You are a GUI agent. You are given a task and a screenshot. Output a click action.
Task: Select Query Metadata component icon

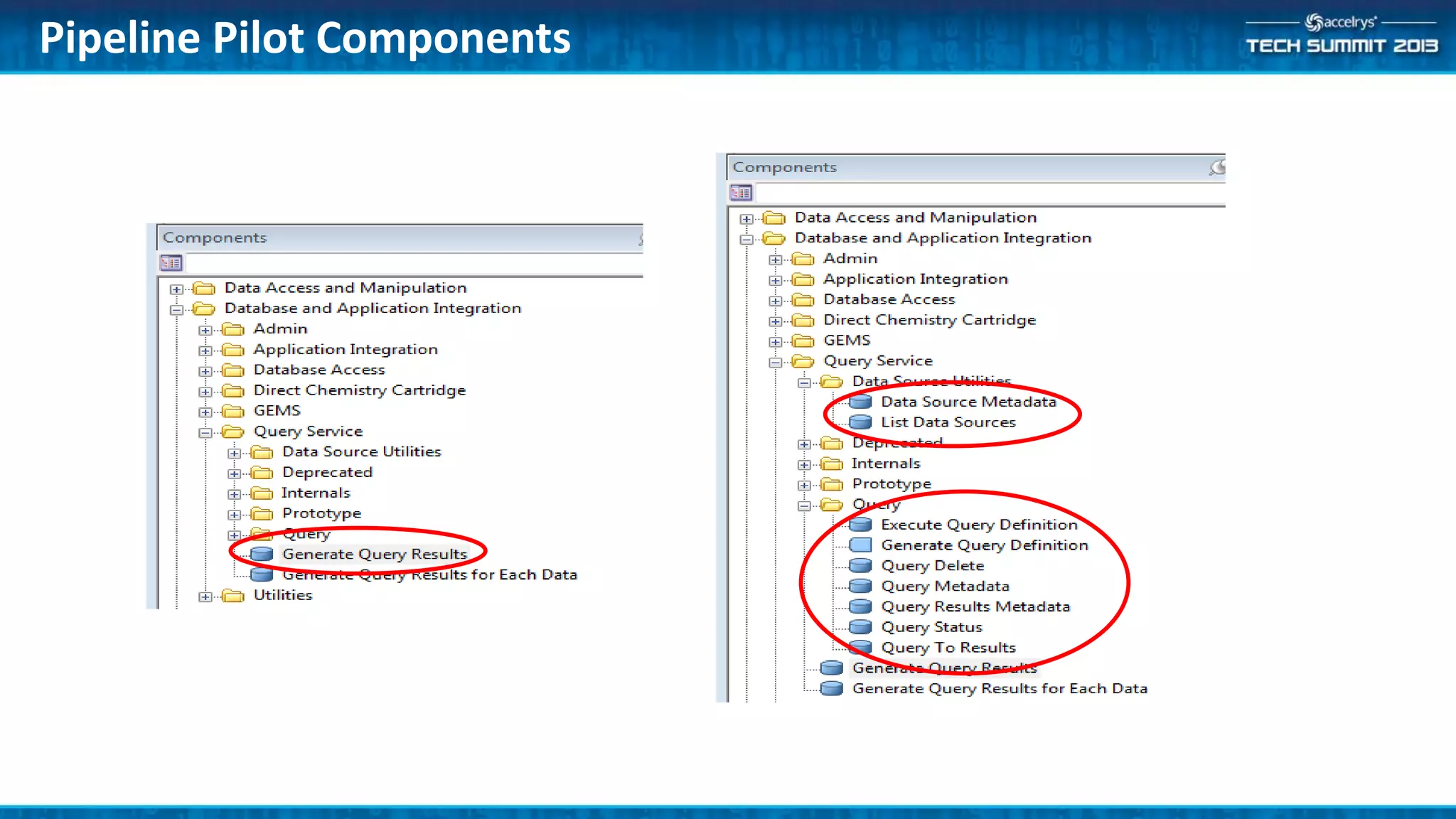(860, 587)
